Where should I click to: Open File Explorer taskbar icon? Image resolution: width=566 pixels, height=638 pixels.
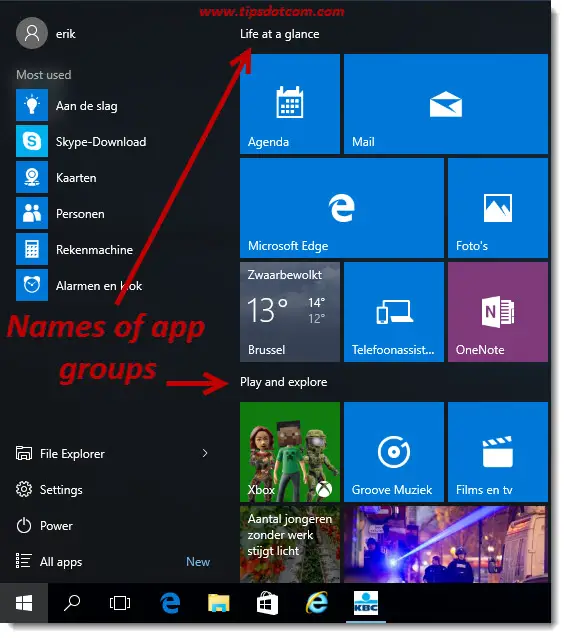point(219,603)
